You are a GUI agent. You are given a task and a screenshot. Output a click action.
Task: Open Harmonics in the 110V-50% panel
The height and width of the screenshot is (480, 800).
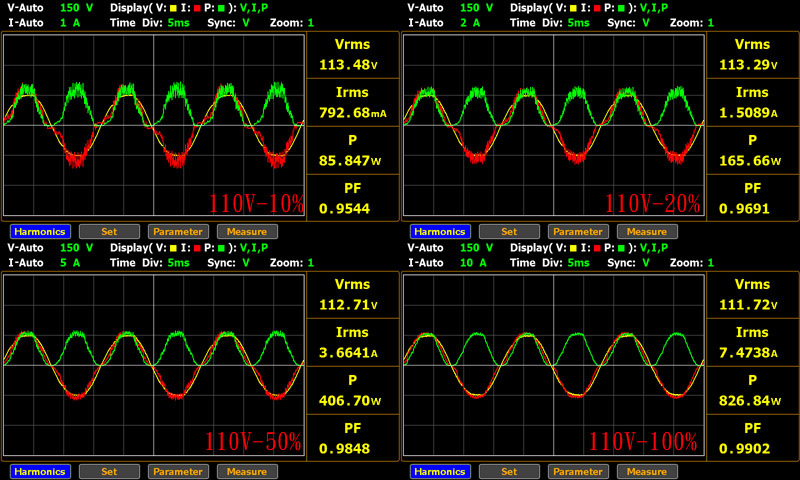click(40, 472)
